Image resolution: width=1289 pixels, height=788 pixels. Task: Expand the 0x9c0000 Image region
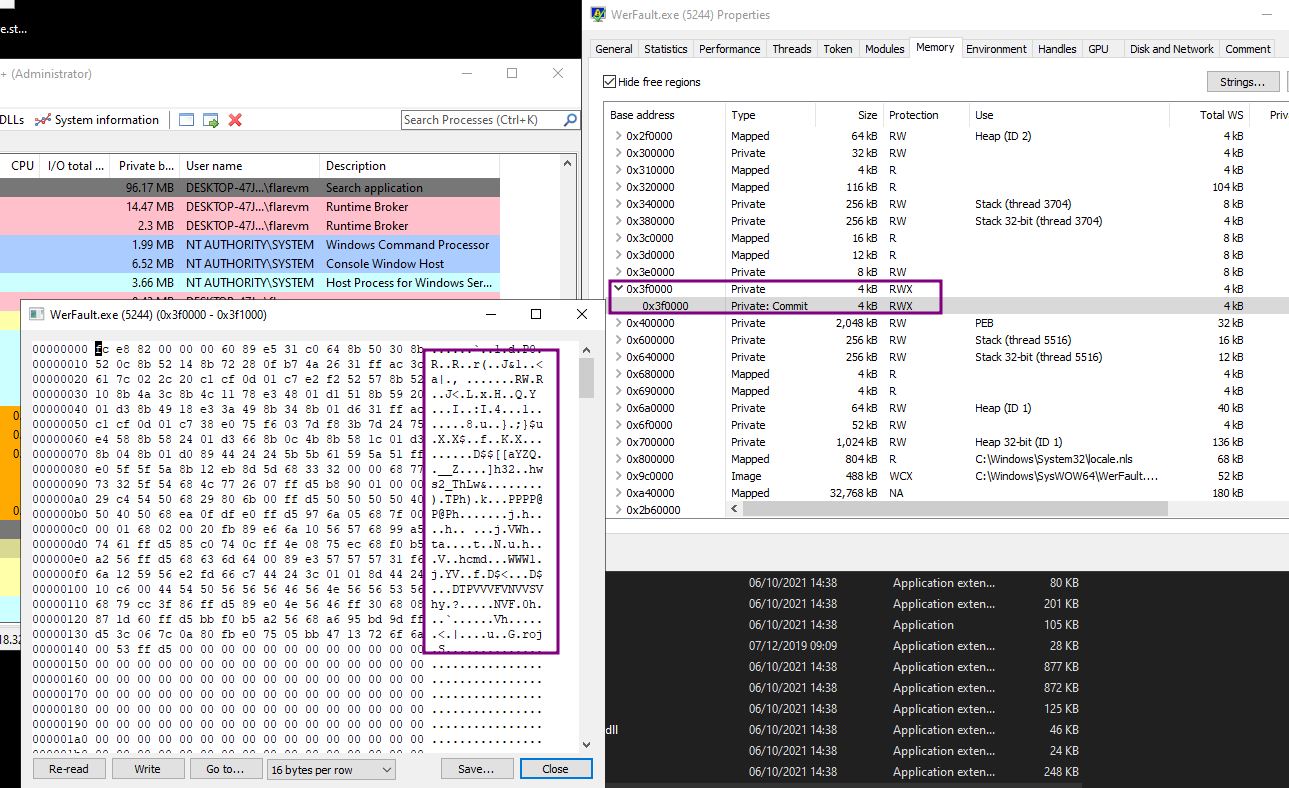[x=618, y=476]
